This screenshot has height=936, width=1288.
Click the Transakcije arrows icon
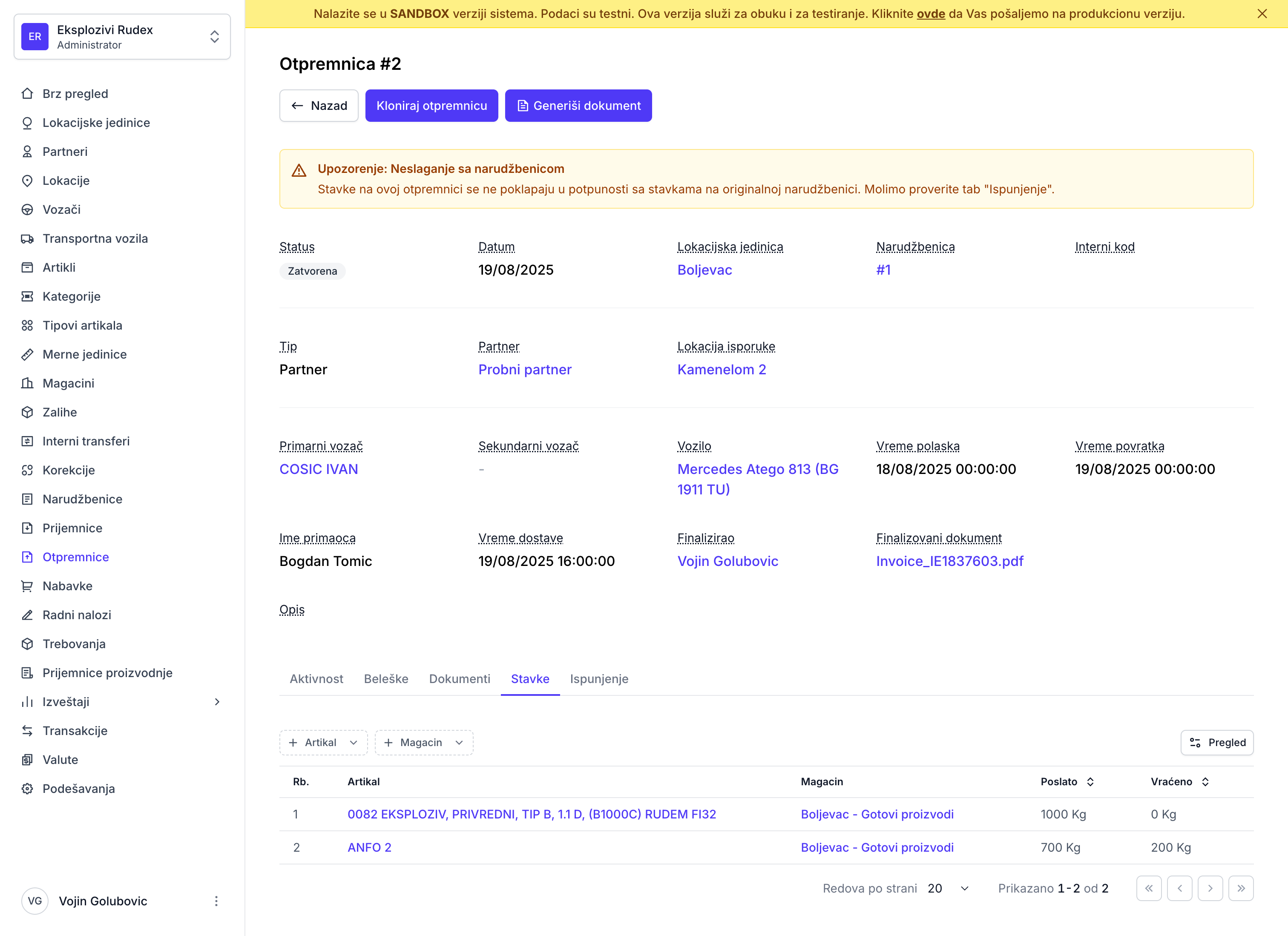click(27, 730)
